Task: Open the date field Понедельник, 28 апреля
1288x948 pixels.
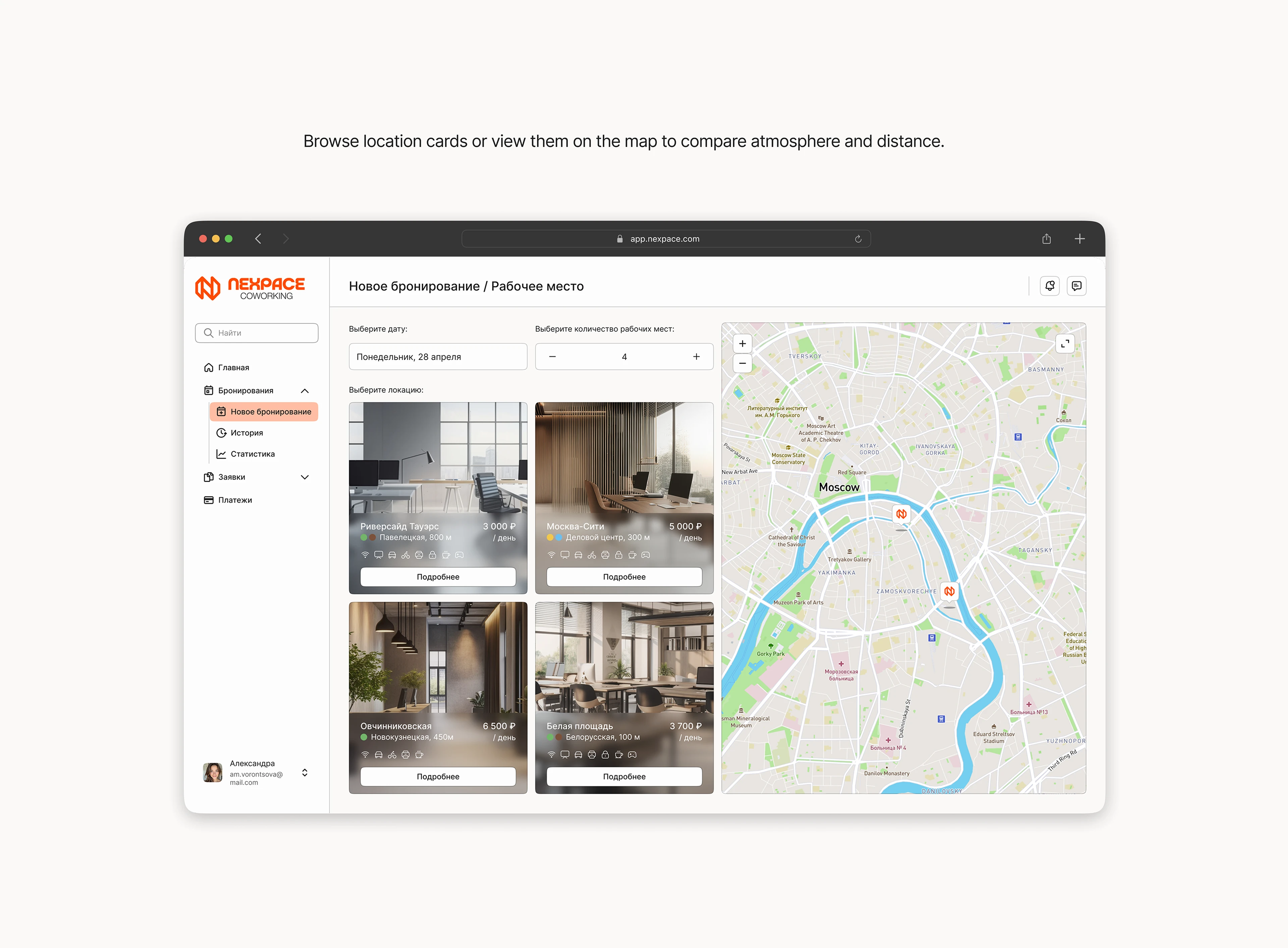Action: pos(438,357)
